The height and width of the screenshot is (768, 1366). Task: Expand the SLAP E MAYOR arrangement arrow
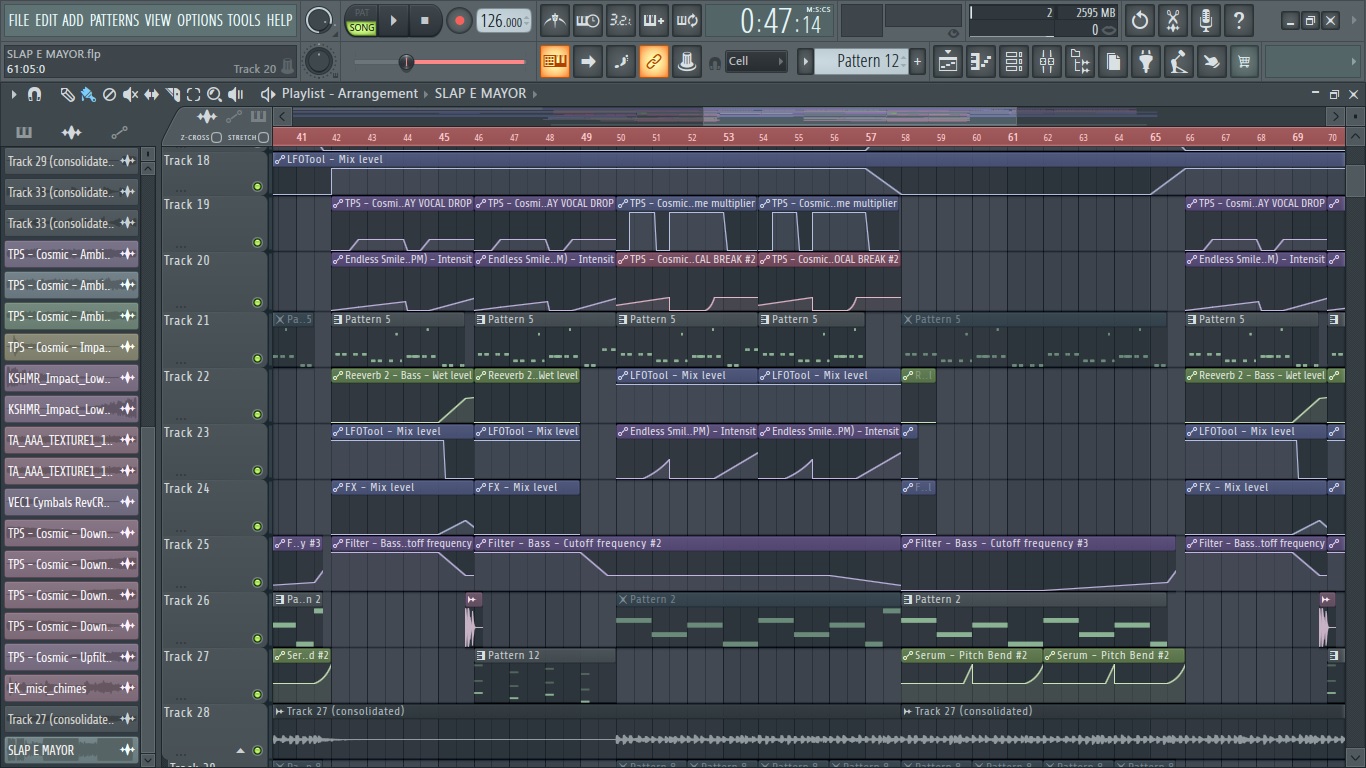pos(536,94)
